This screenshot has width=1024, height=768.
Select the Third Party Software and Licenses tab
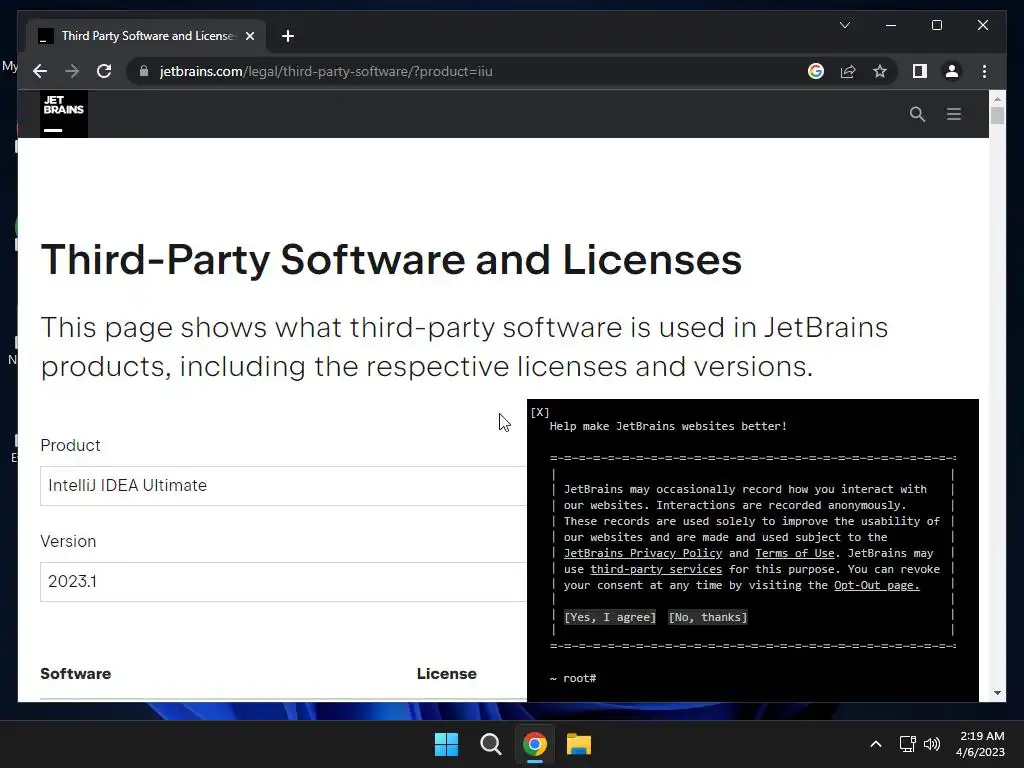146,36
